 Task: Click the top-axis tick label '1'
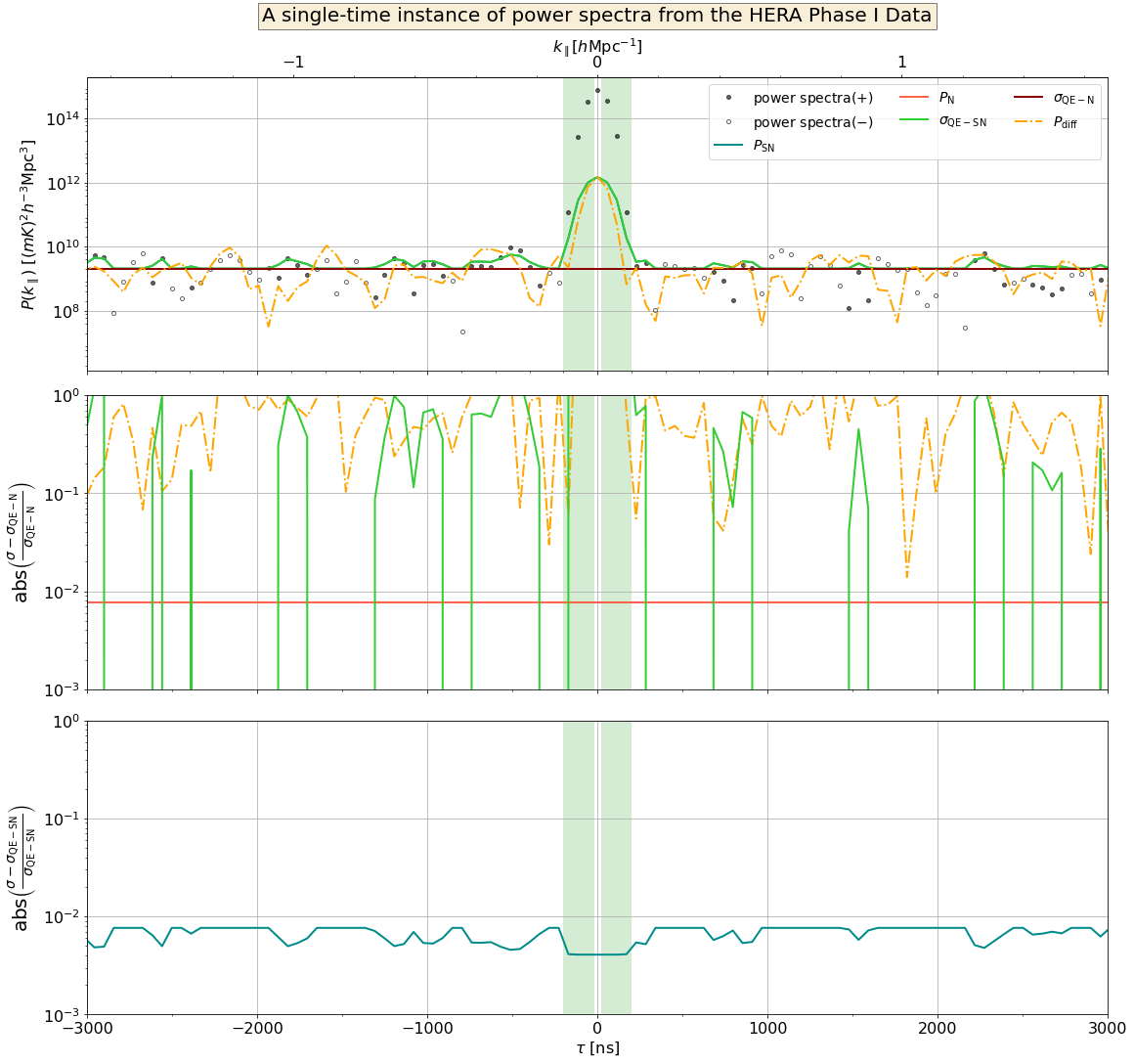tap(901, 63)
